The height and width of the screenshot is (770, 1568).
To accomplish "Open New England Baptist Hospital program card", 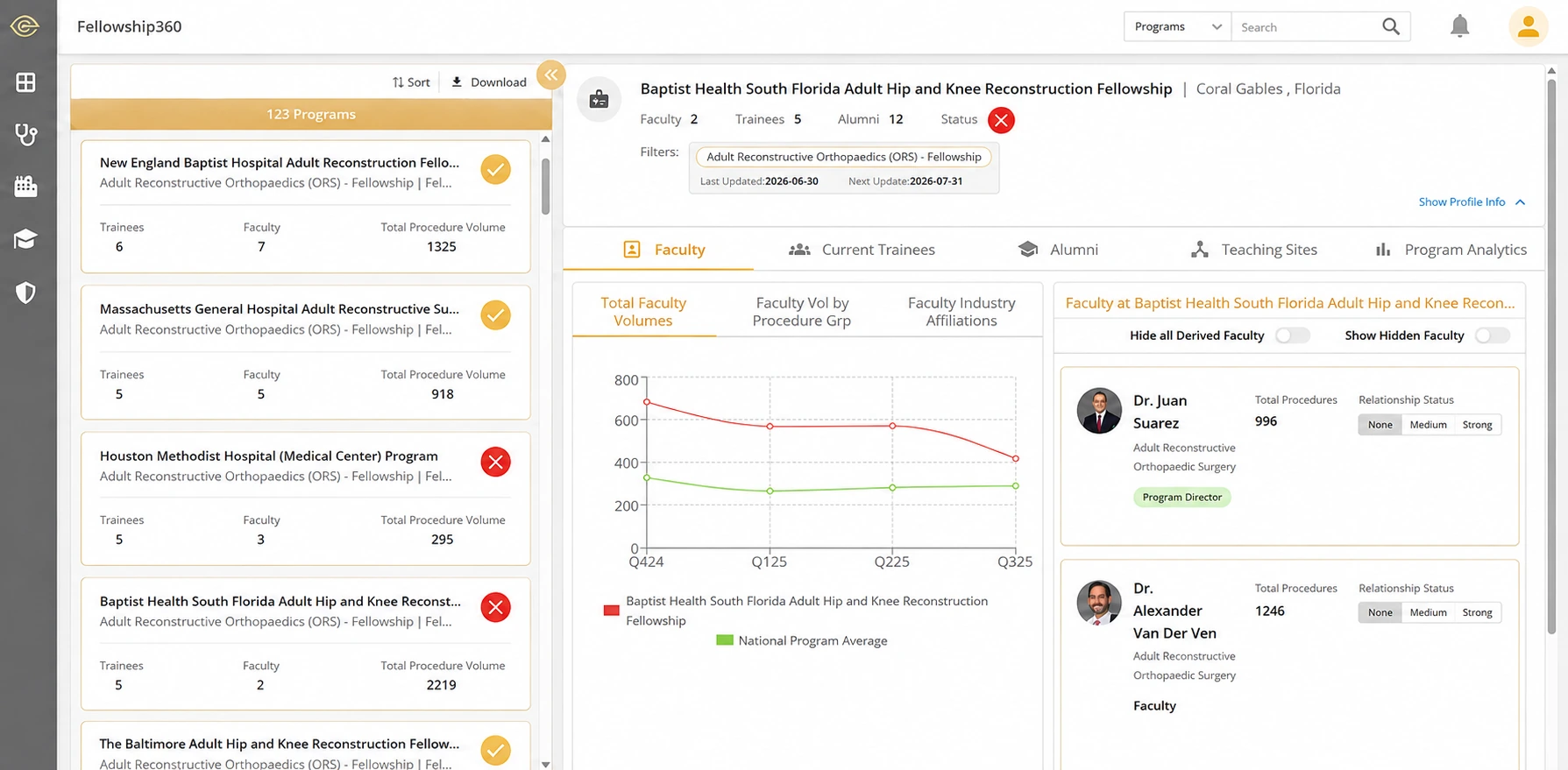I will 305,207.
